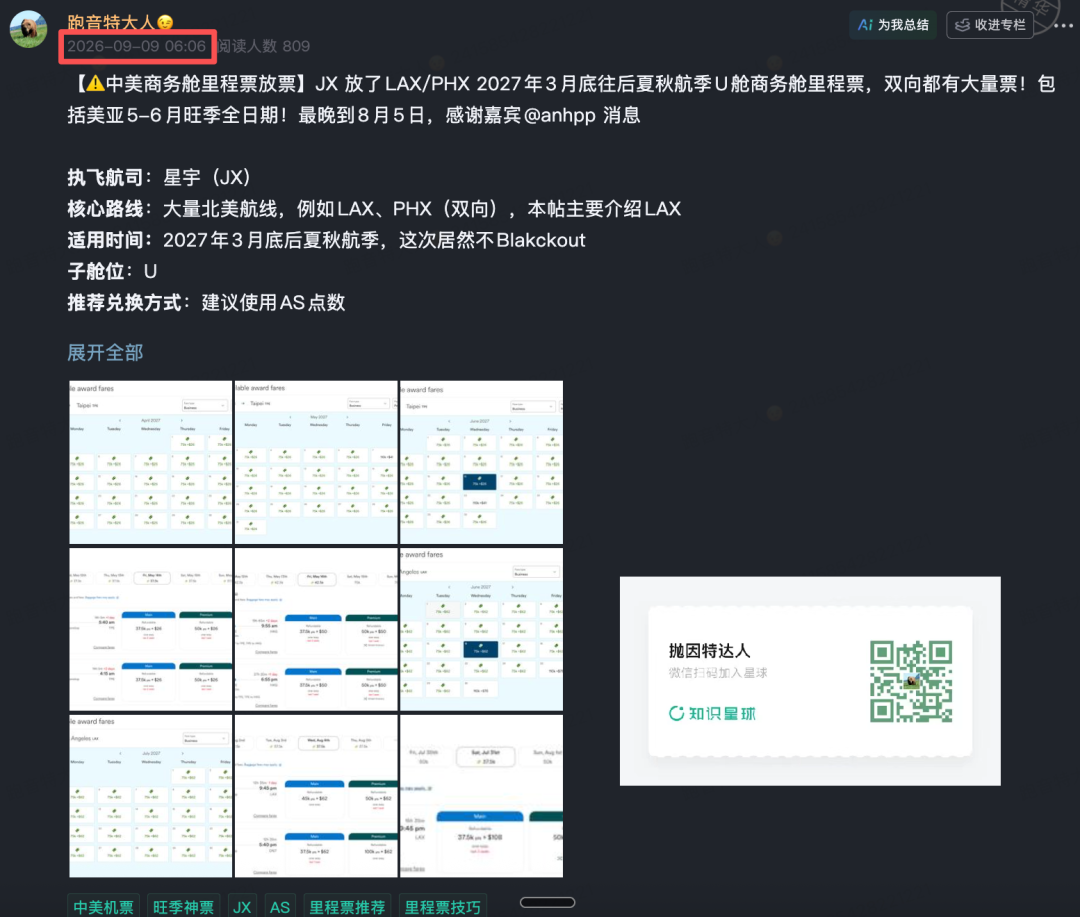Click the 里程票技巧 tag
Image resolution: width=1080 pixels, height=917 pixels.
(x=442, y=906)
